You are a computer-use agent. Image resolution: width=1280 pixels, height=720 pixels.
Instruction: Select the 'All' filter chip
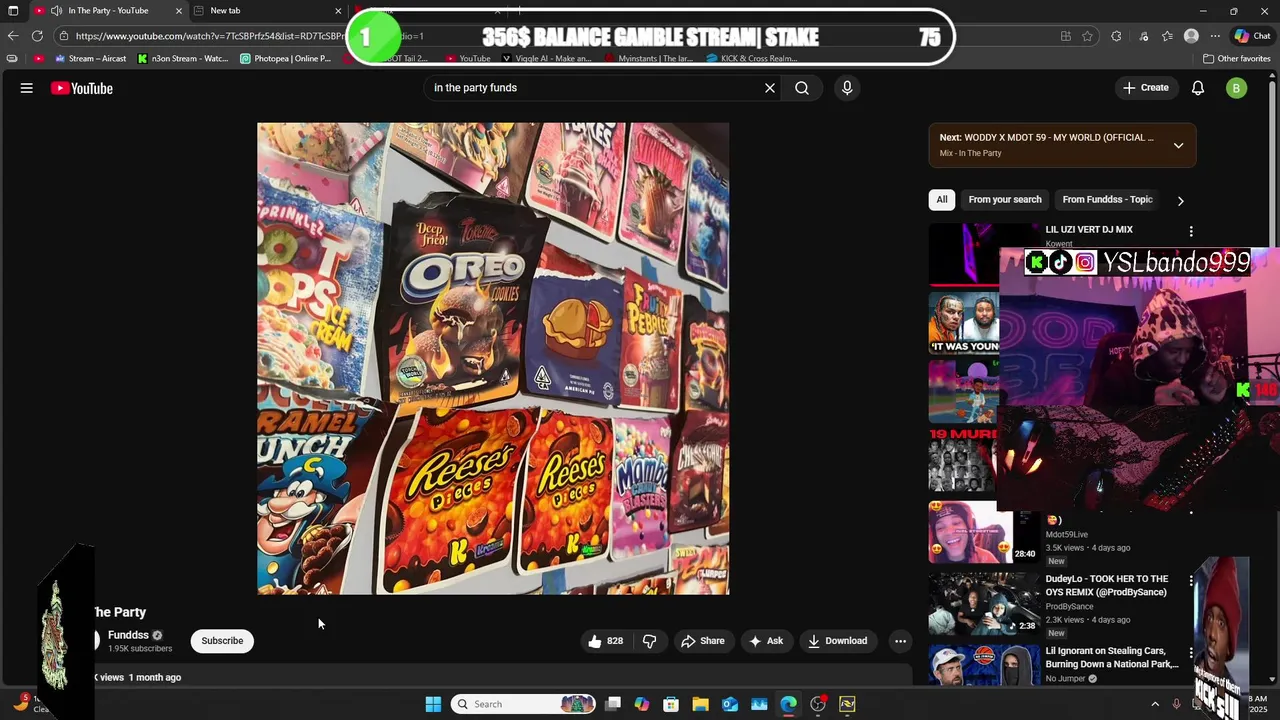tap(941, 200)
